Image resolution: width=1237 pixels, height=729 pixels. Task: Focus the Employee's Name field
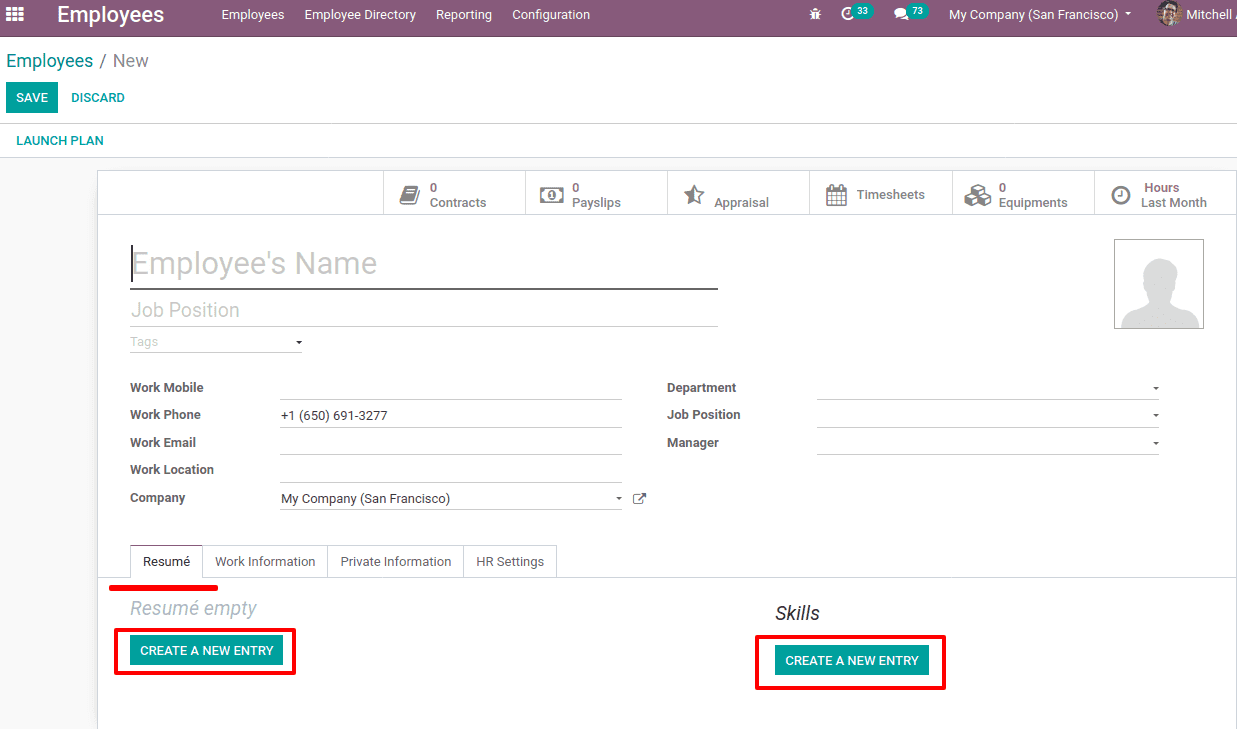tap(424, 264)
